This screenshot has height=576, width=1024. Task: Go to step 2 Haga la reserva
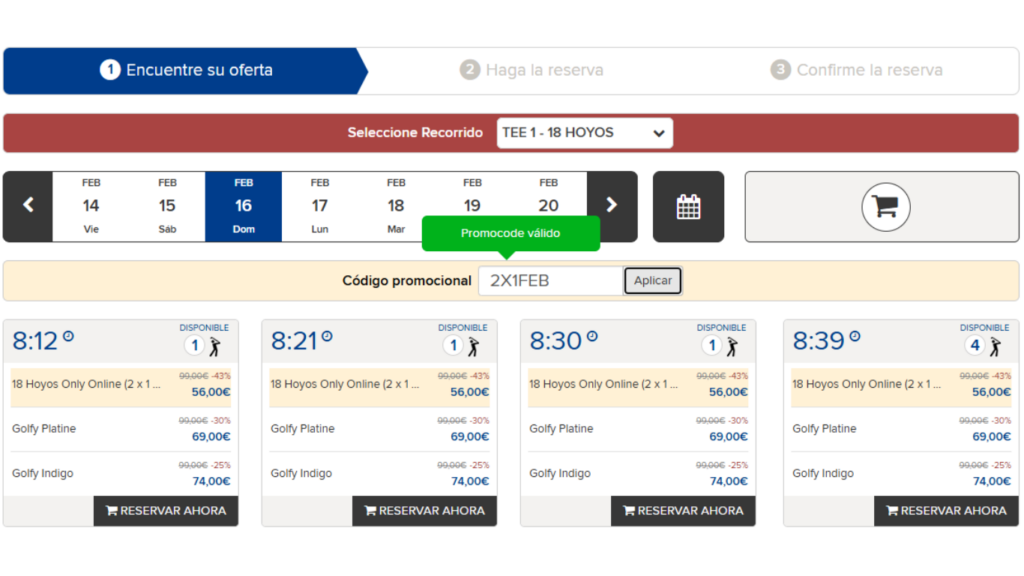[532, 70]
